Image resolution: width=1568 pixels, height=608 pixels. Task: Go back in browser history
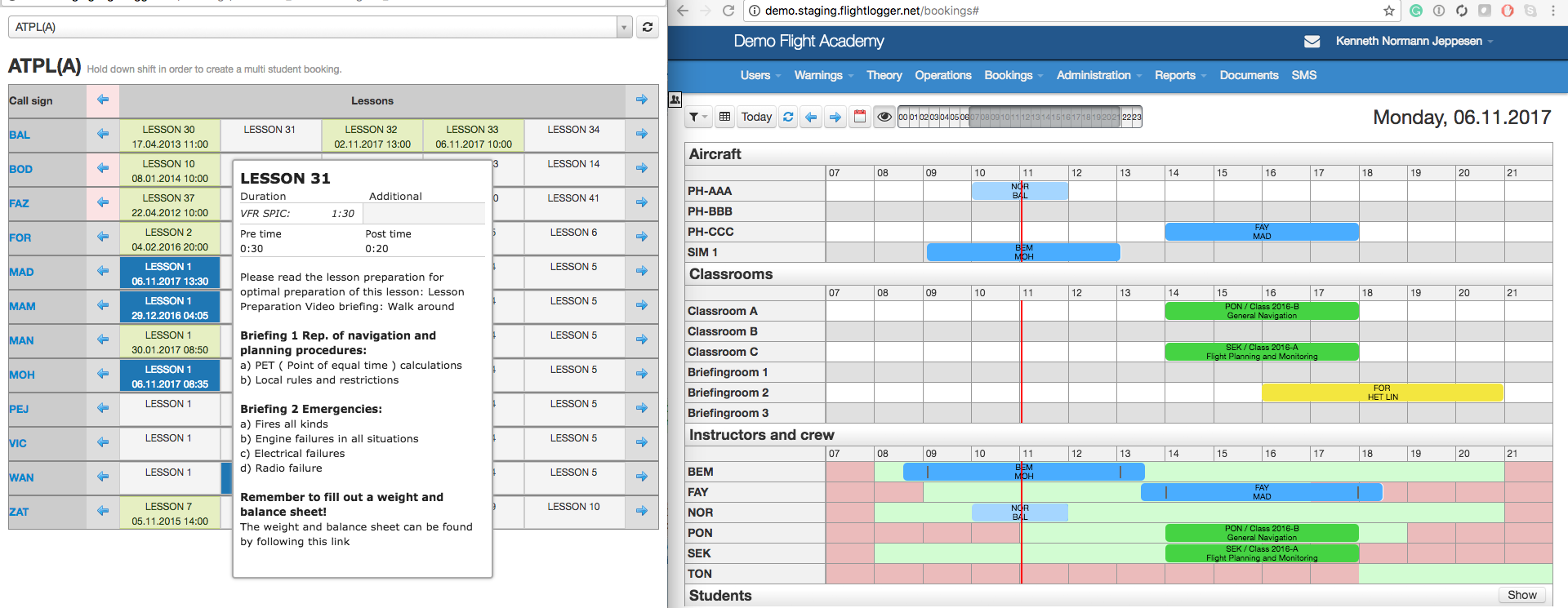pyautogui.click(x=683, y=11)
